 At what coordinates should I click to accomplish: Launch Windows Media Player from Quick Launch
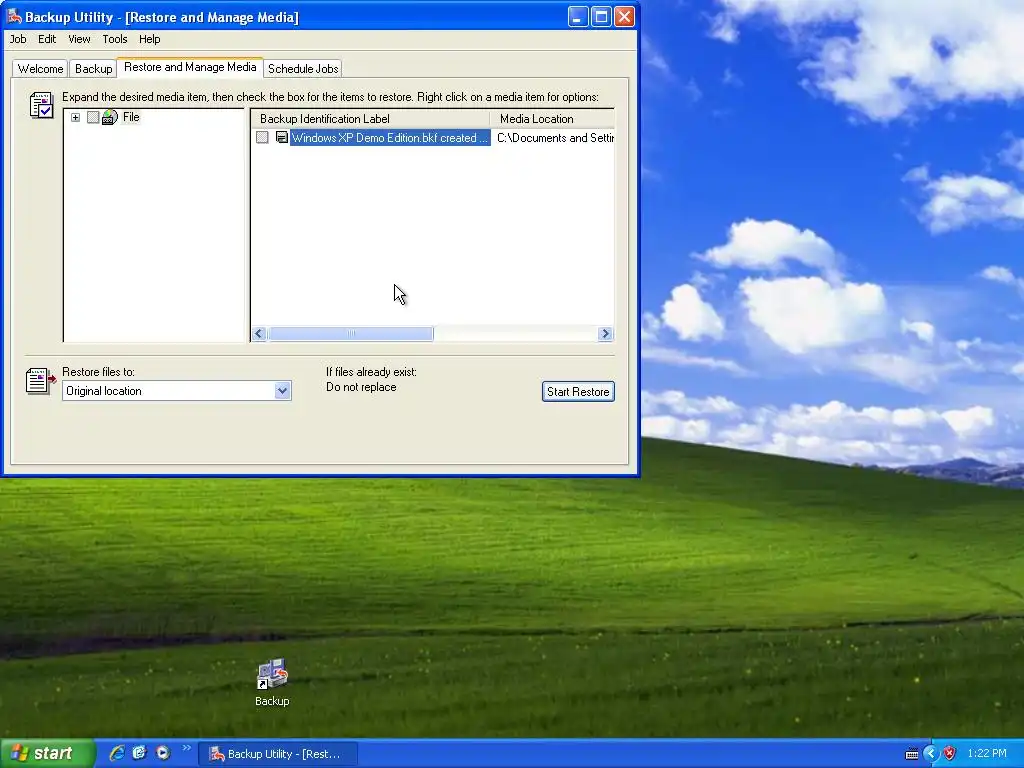[x=163, y=753]
